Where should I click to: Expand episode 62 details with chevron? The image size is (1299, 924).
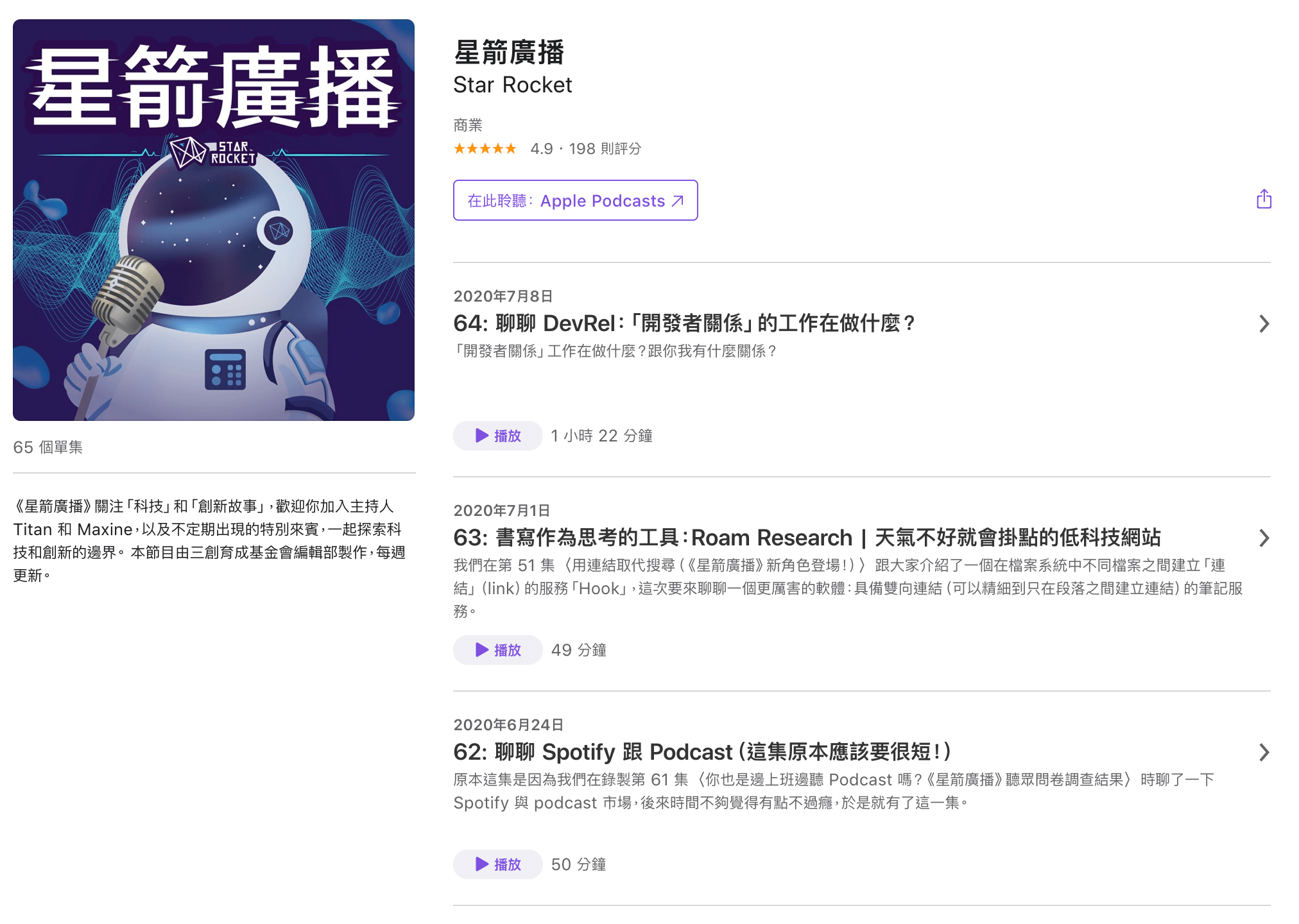[1264, 752]
